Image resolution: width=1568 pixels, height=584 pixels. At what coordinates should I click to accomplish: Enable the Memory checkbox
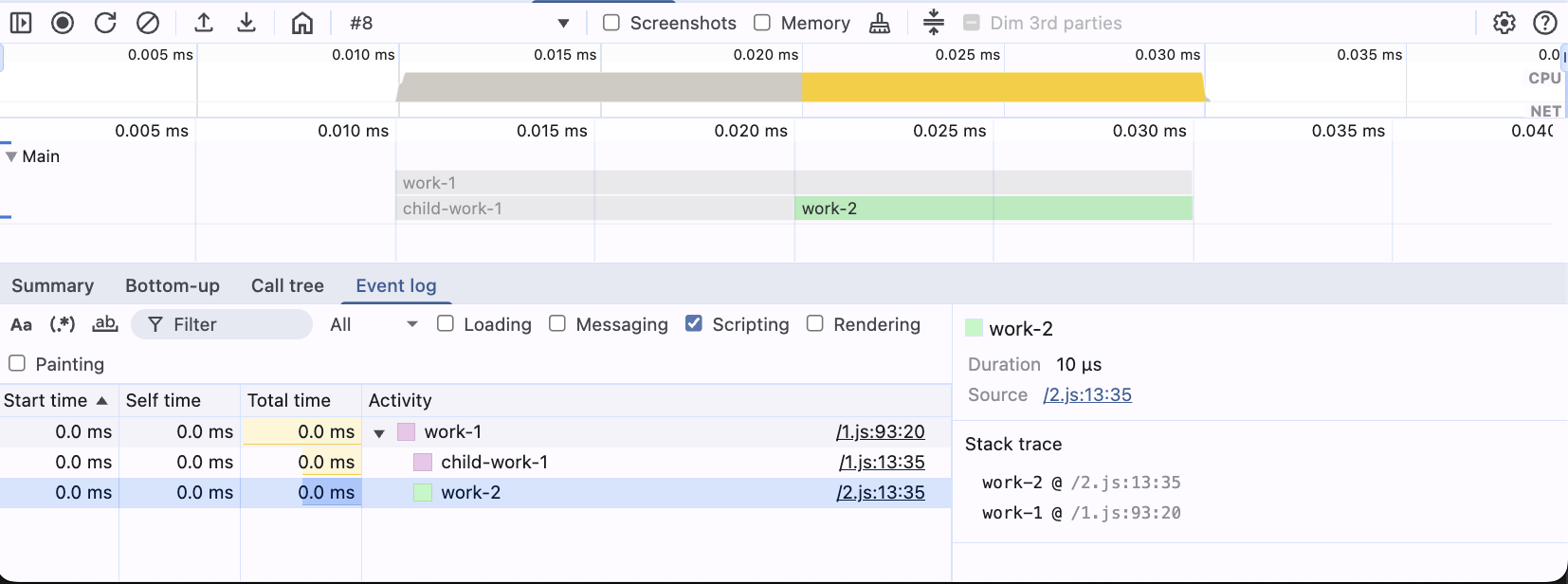point(762,23)
